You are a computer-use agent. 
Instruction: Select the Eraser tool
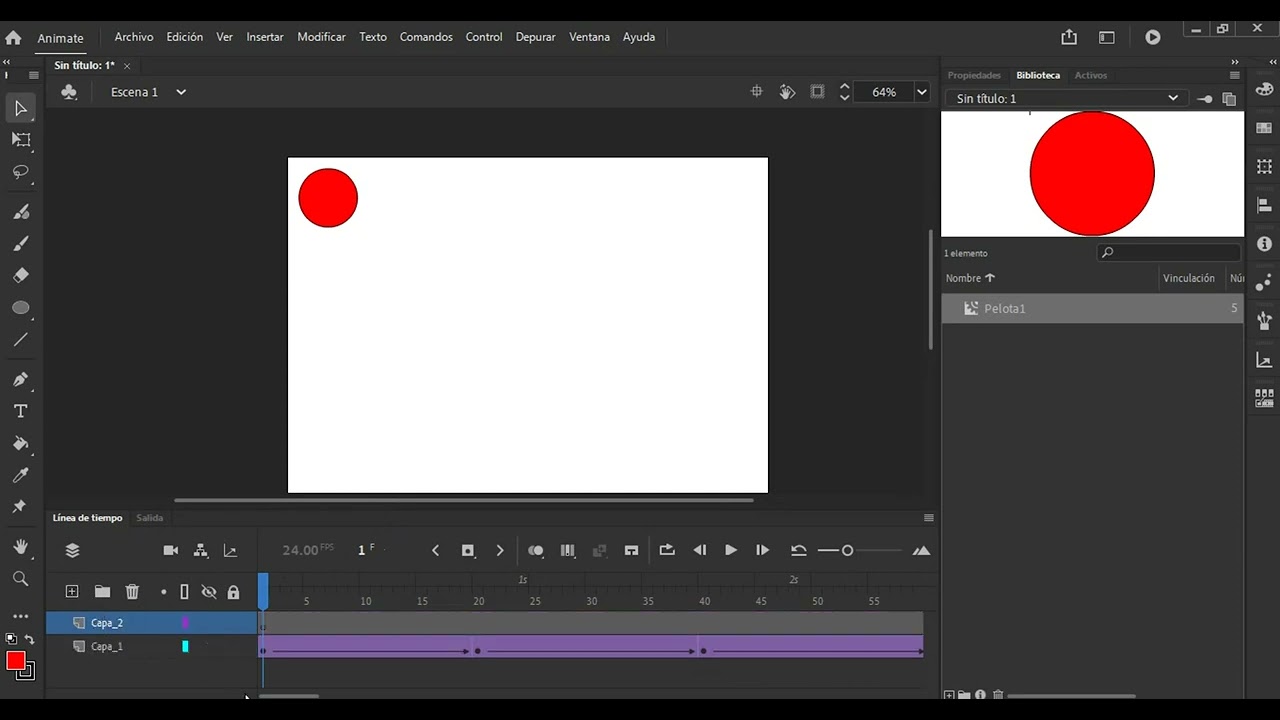(21, 275)
